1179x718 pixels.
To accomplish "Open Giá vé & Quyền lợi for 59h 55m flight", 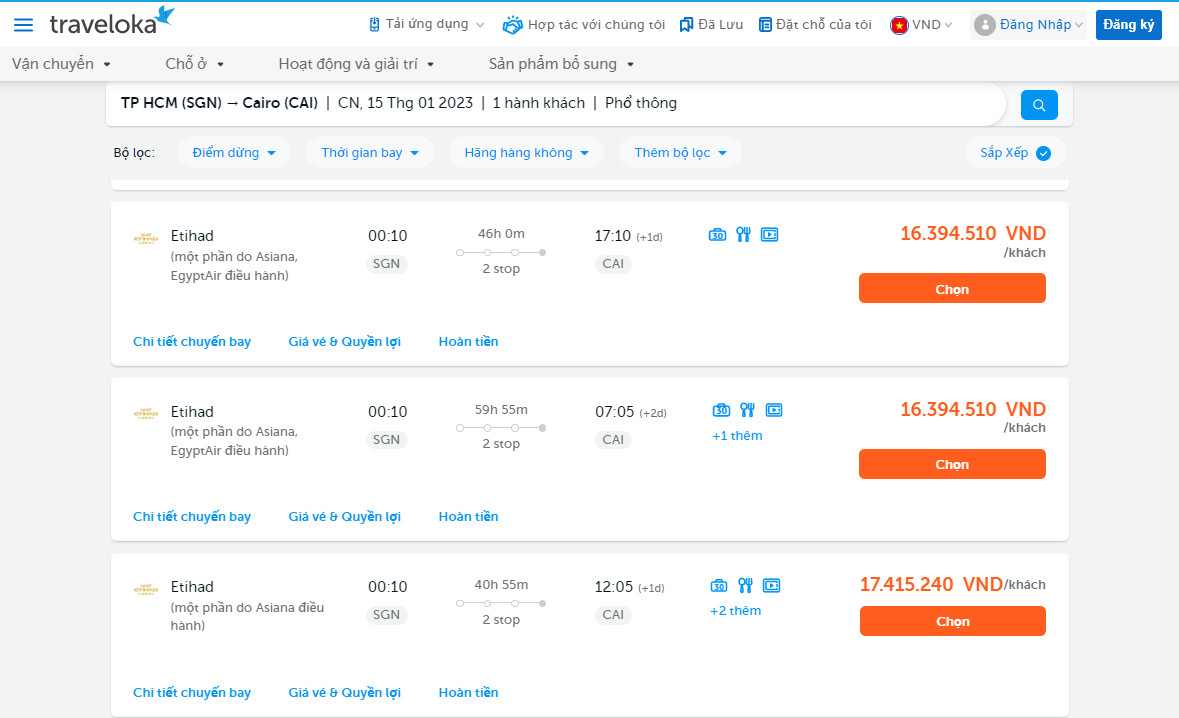I will pyautogui.click(x=344, y=517).
